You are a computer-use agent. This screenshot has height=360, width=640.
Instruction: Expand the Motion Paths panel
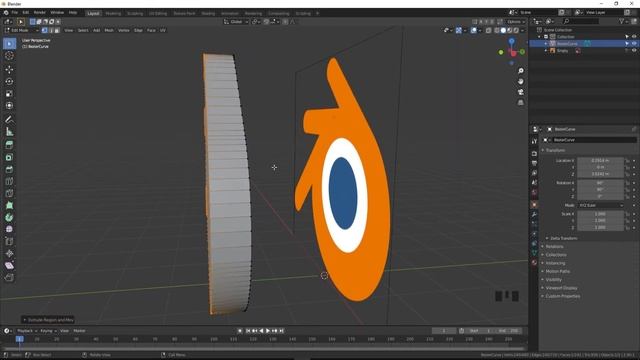pyautogui.click(x=557, y=271)
